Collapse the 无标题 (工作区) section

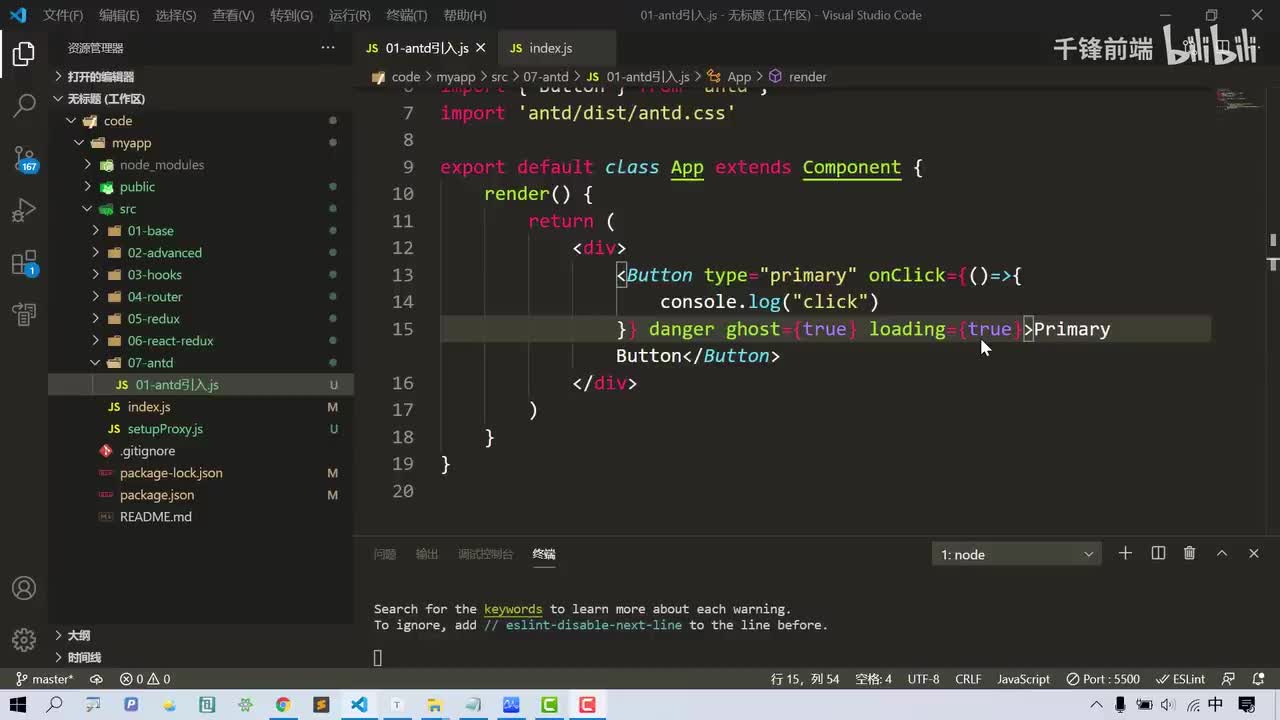pos(201,98)
